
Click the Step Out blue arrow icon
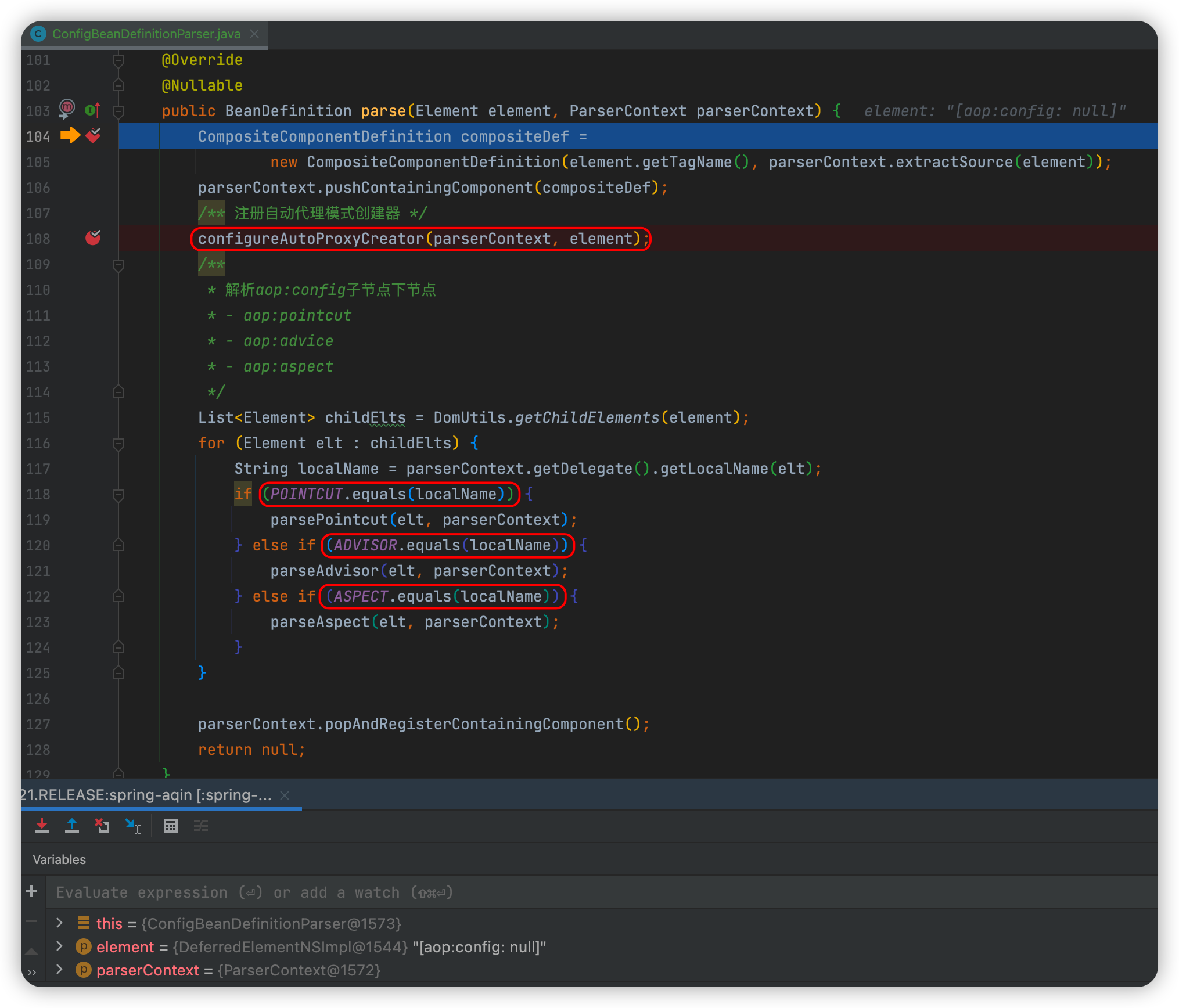(x=72, y=826)
